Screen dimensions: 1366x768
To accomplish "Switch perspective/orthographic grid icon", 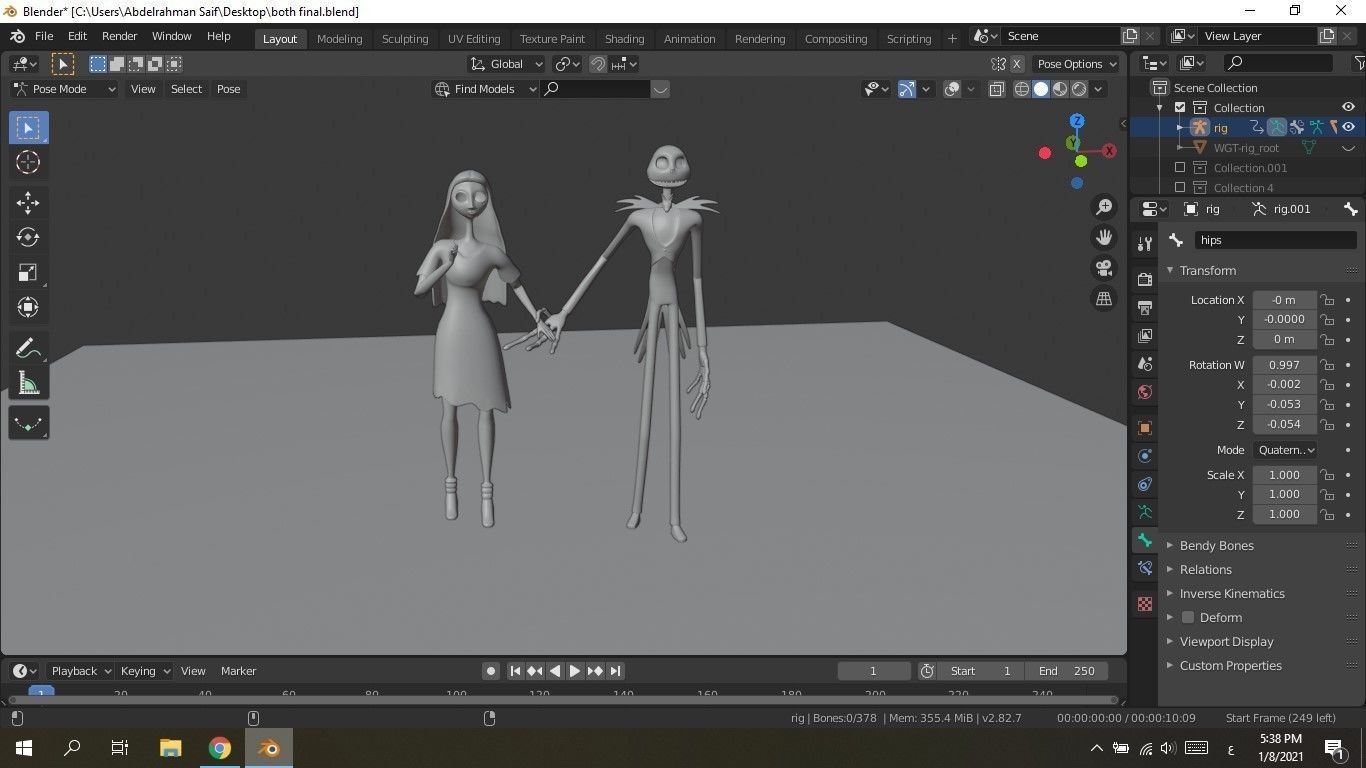I will tap(1104, 298).
